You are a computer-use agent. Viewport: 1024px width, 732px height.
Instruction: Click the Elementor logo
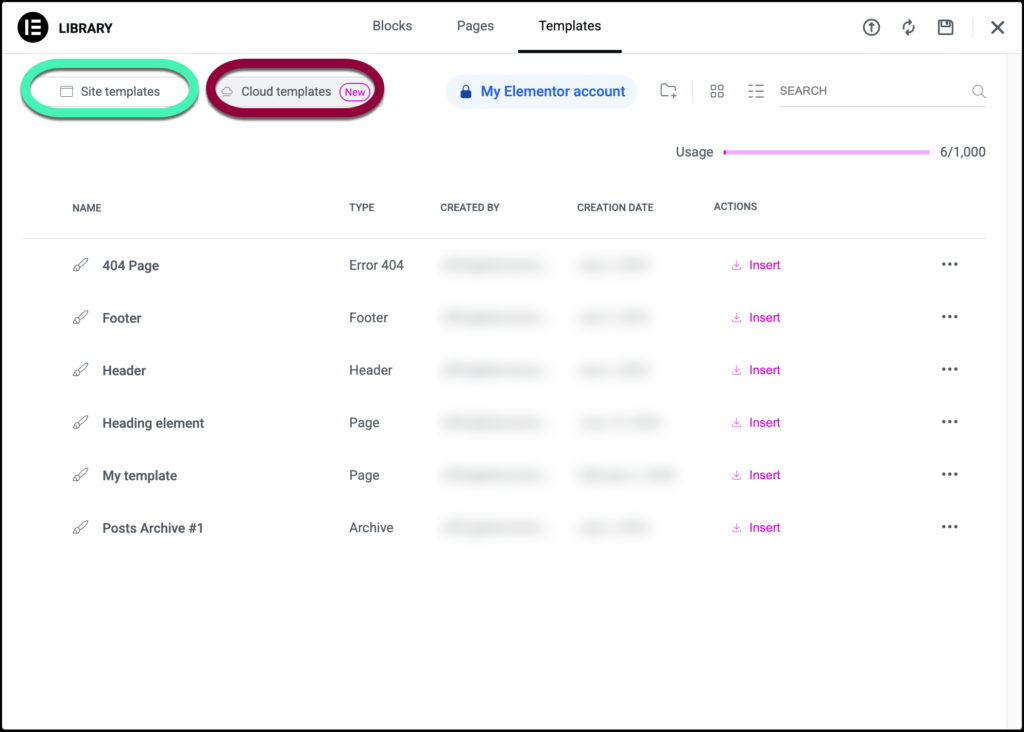tap(33, 28)
